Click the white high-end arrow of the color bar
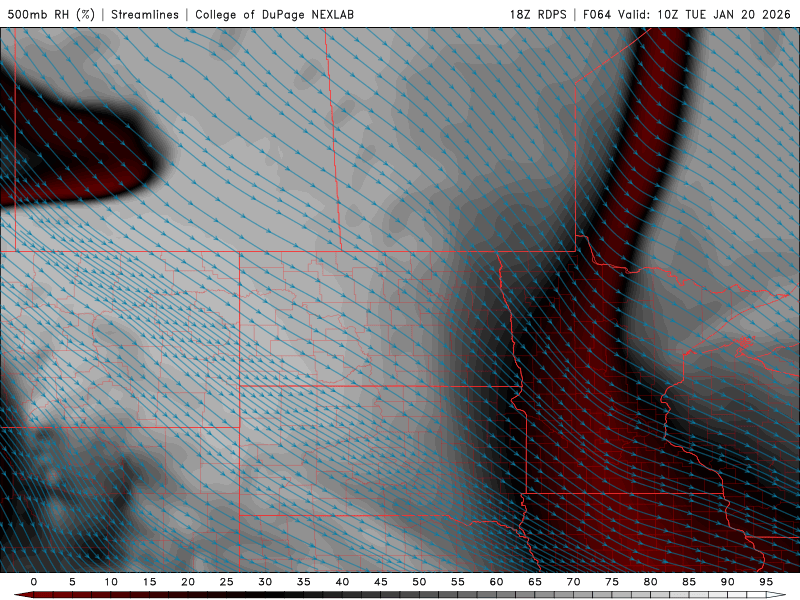800x600 pixels. (777, 595)
